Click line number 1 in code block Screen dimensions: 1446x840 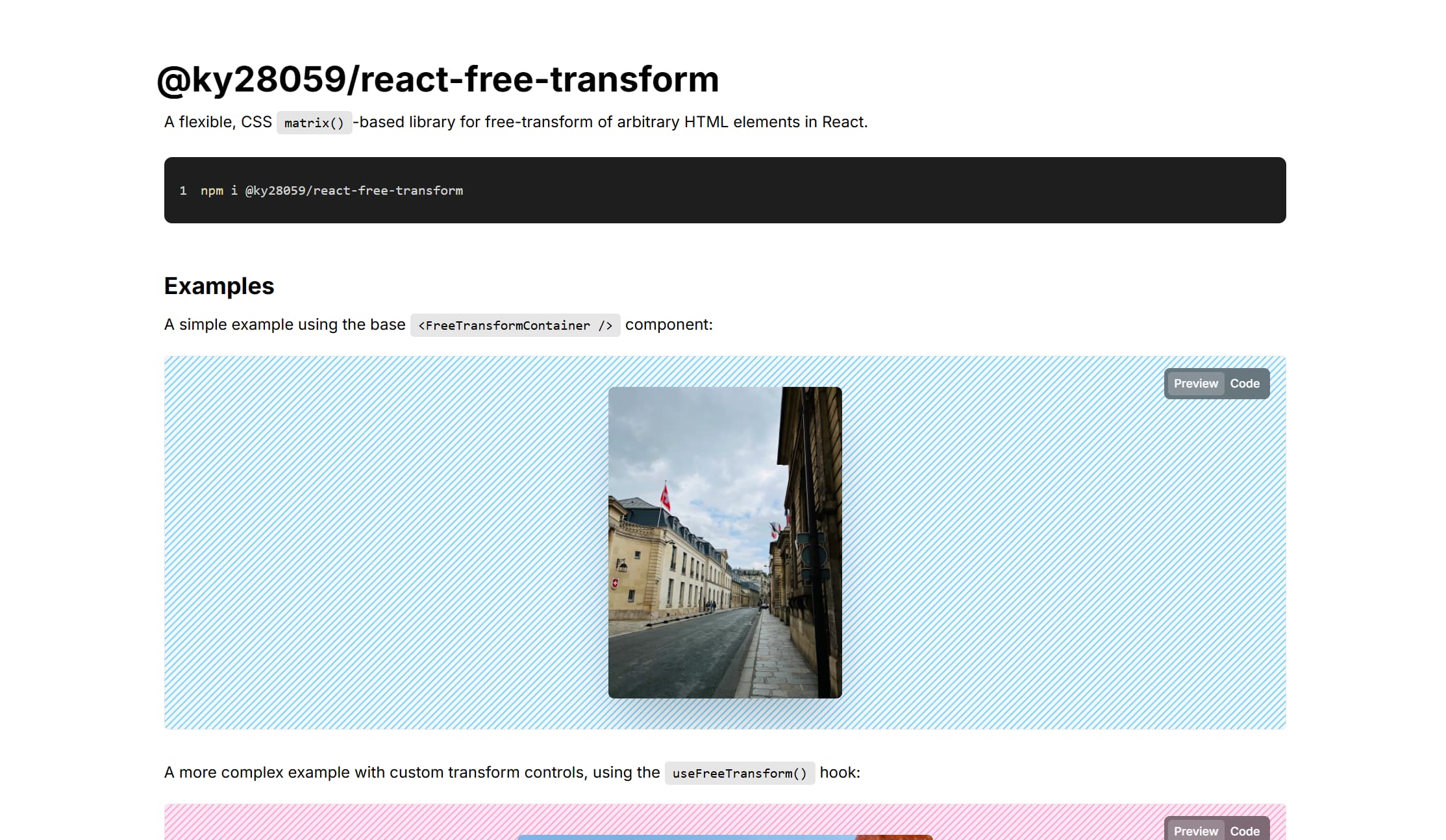183,191
